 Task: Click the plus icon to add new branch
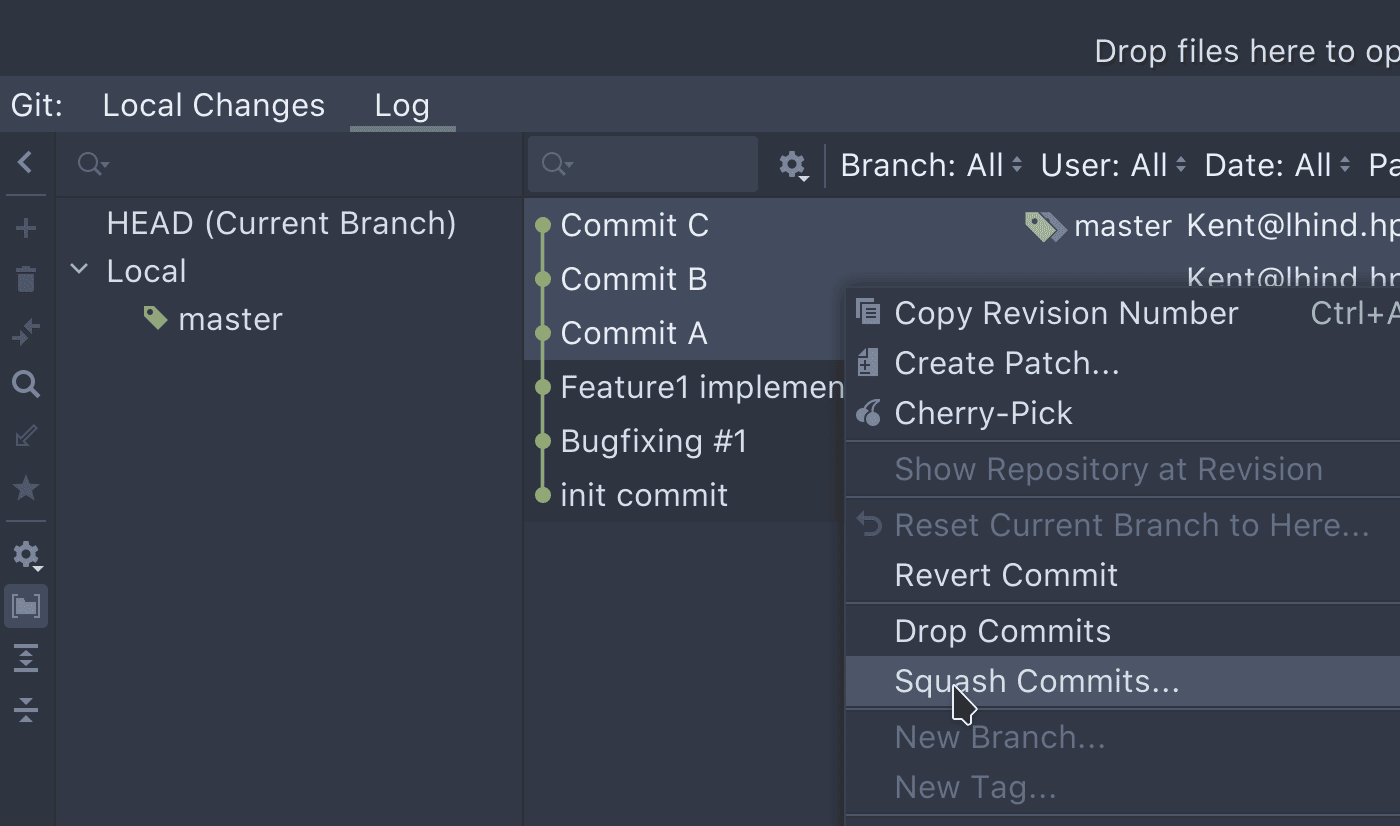(x=26, y=227)
